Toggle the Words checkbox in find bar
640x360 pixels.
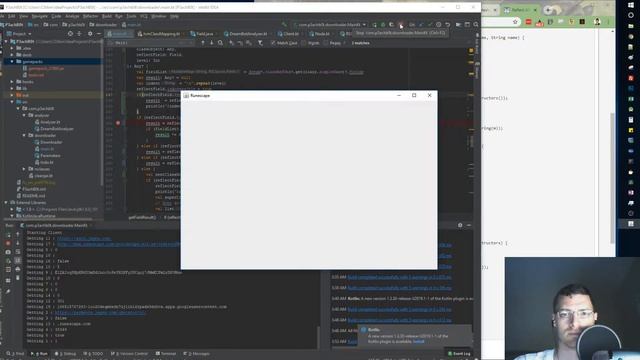coord(304,43)
